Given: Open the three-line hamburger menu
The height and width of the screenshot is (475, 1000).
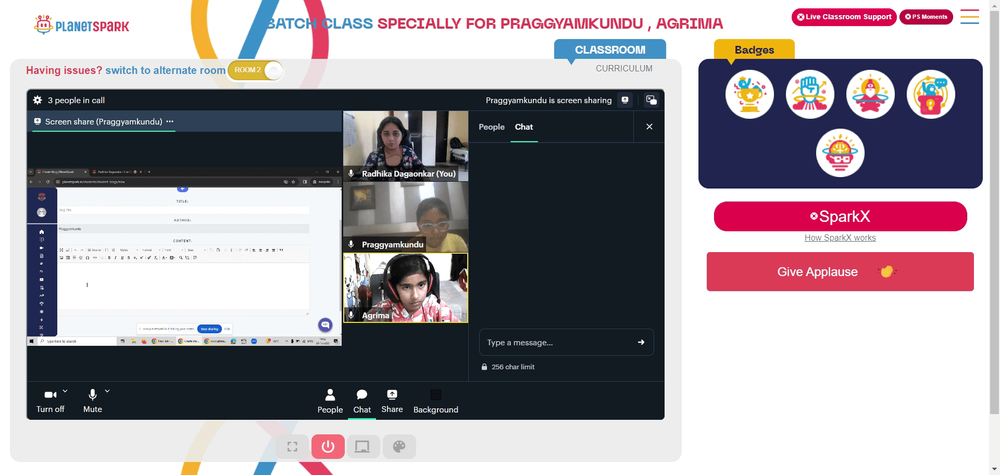Looking at the screenshot, I should 969,17.
